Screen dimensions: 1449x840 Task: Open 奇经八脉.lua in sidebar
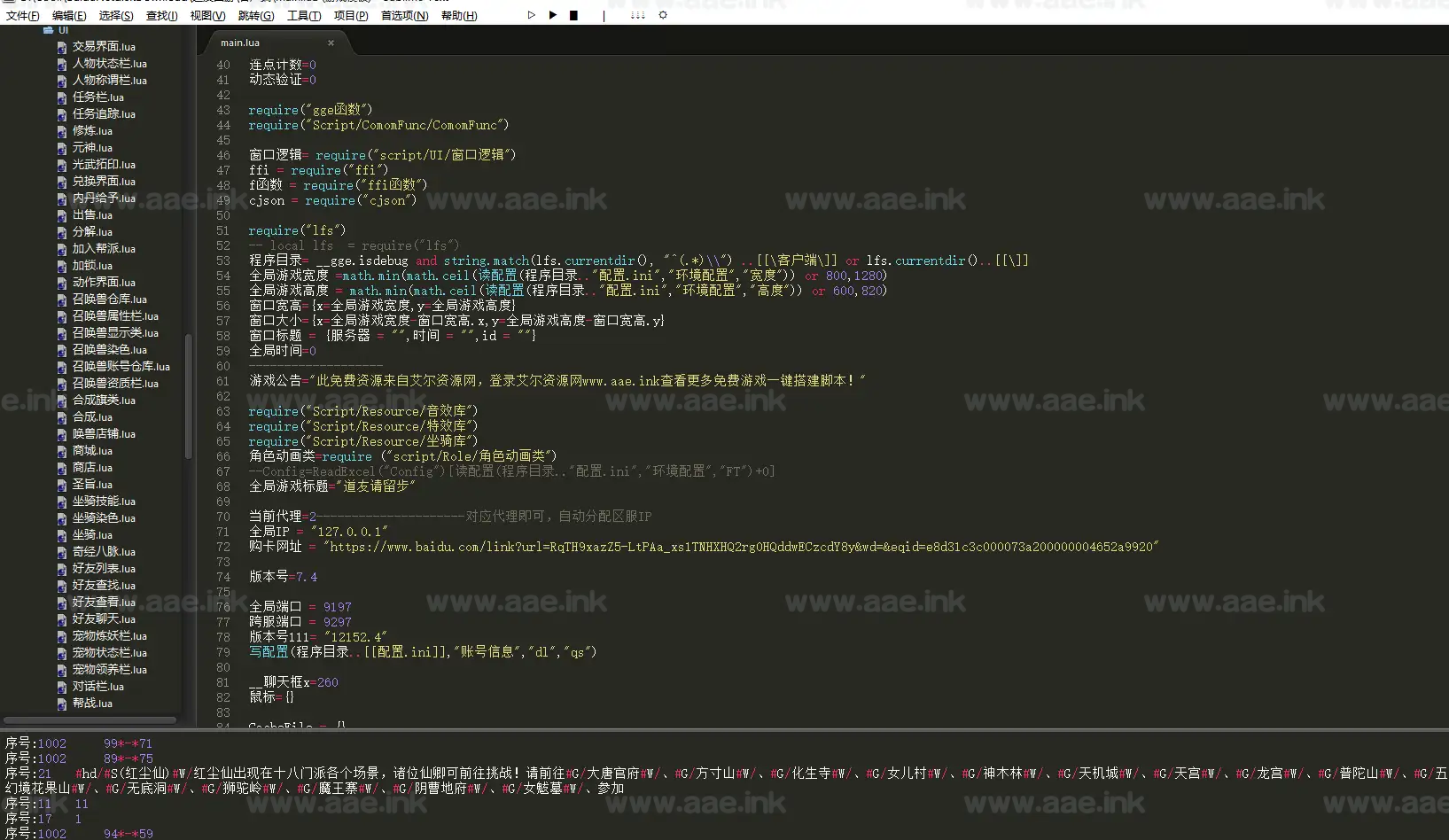104,552
